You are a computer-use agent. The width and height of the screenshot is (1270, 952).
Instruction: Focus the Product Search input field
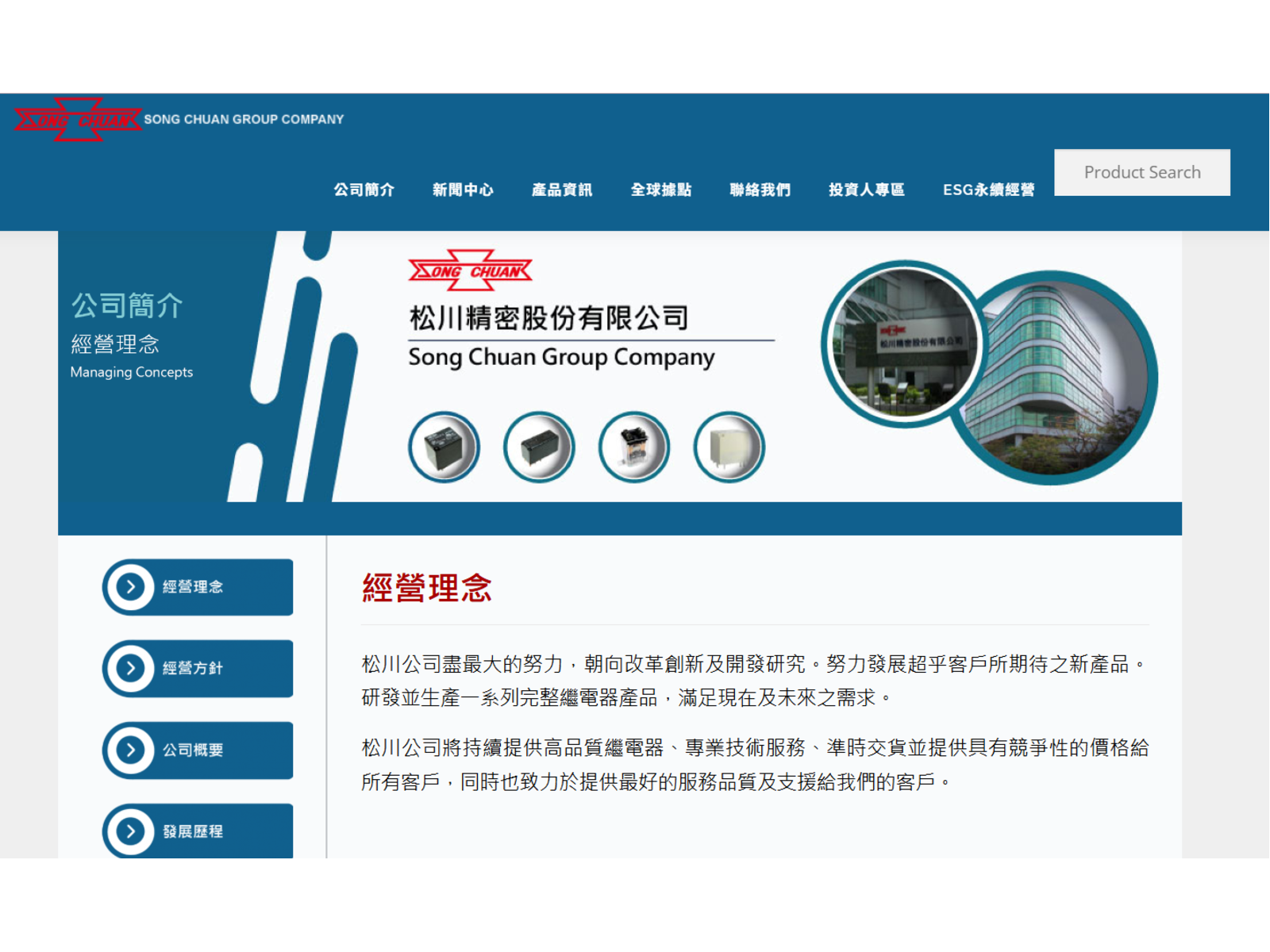tap(1142, 172)
